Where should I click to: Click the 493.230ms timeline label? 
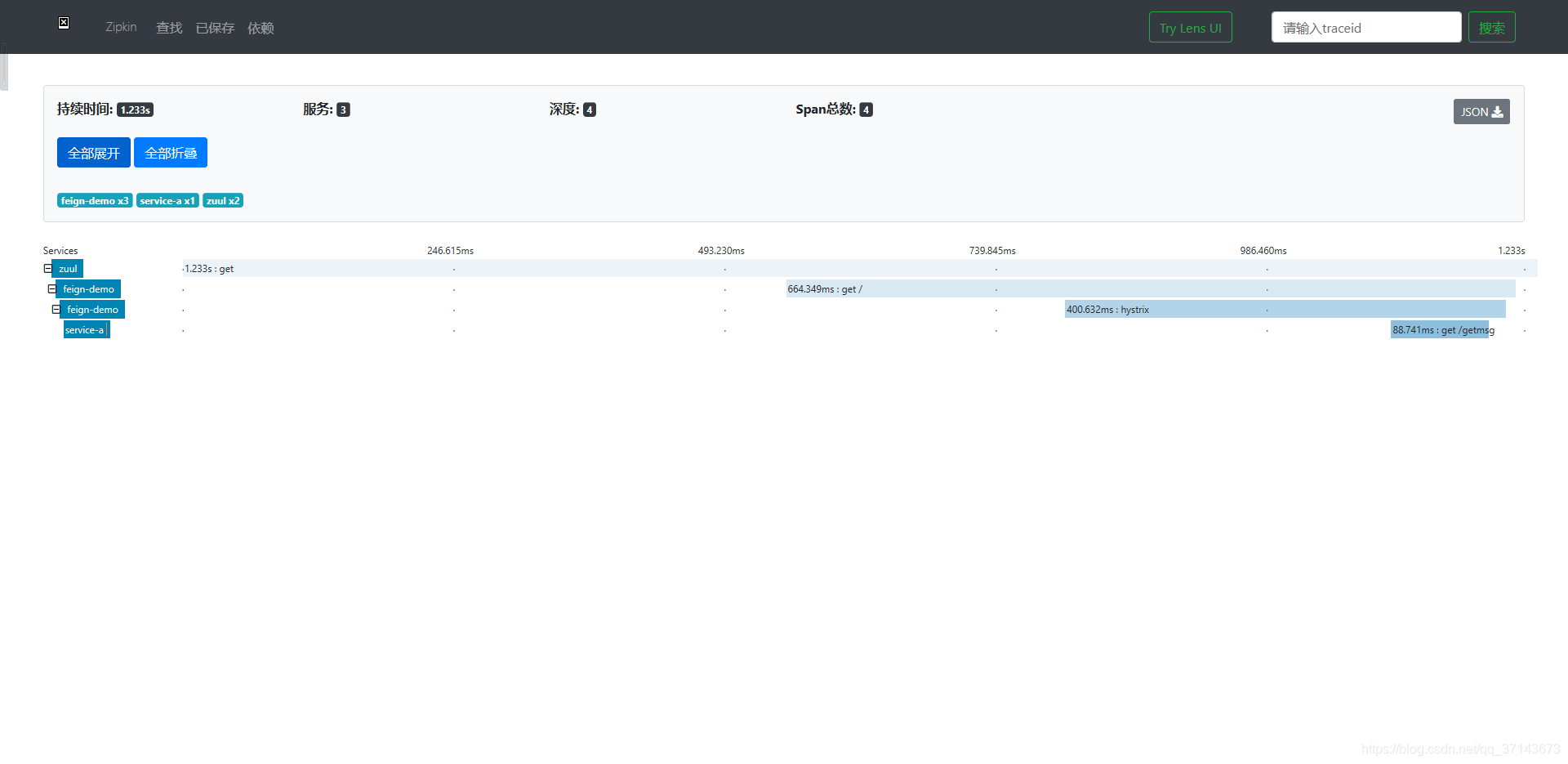(x=721, y=250)
